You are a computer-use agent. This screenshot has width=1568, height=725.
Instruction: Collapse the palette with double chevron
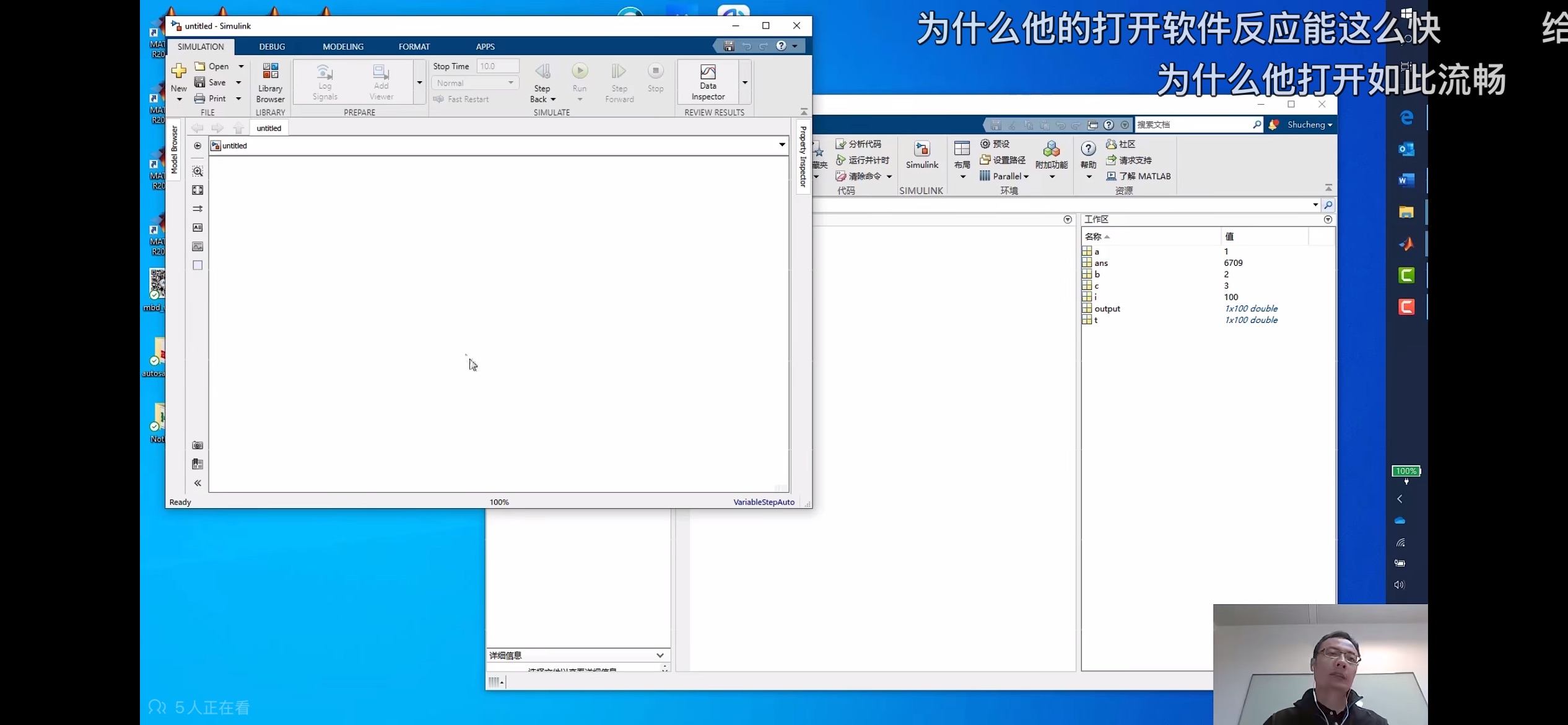point(198,483)
